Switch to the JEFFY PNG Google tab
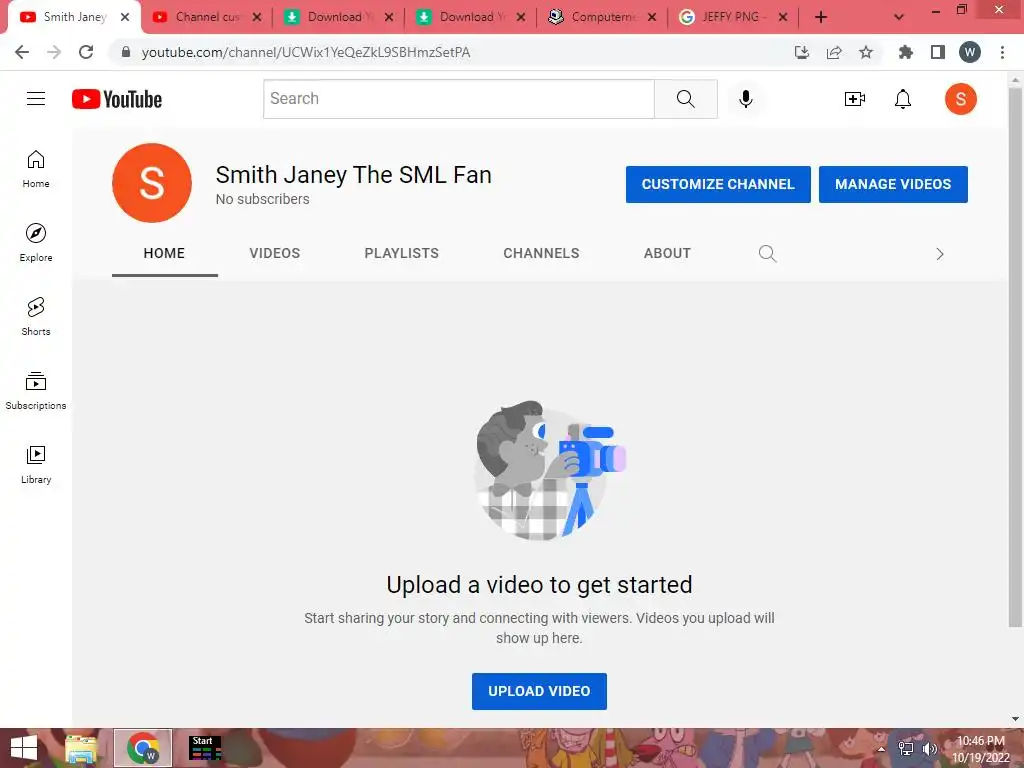 [x=733, y=17]
